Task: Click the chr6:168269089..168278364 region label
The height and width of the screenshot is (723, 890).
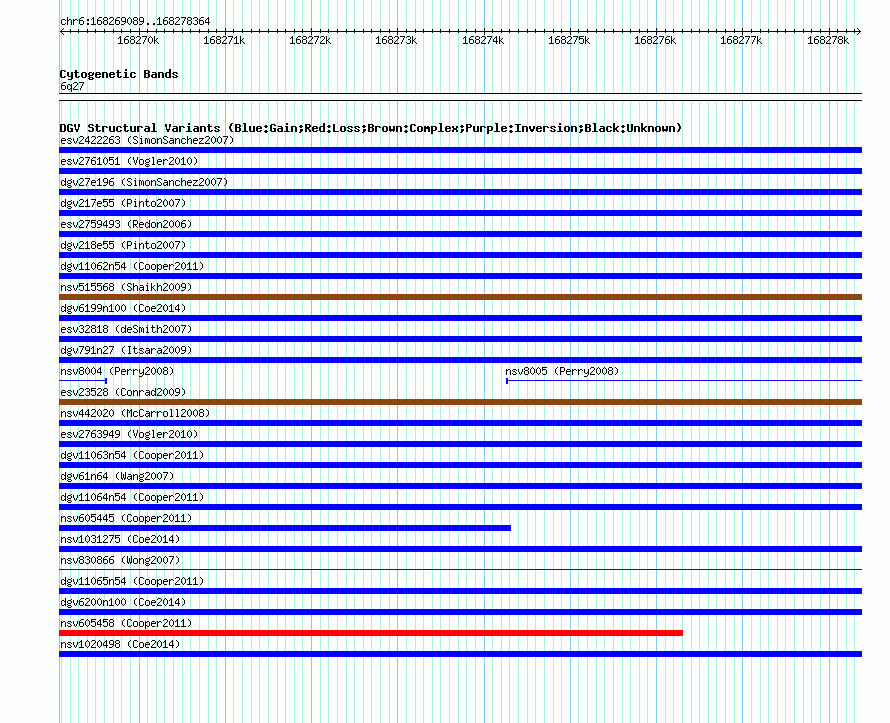Action: (135, 21)
